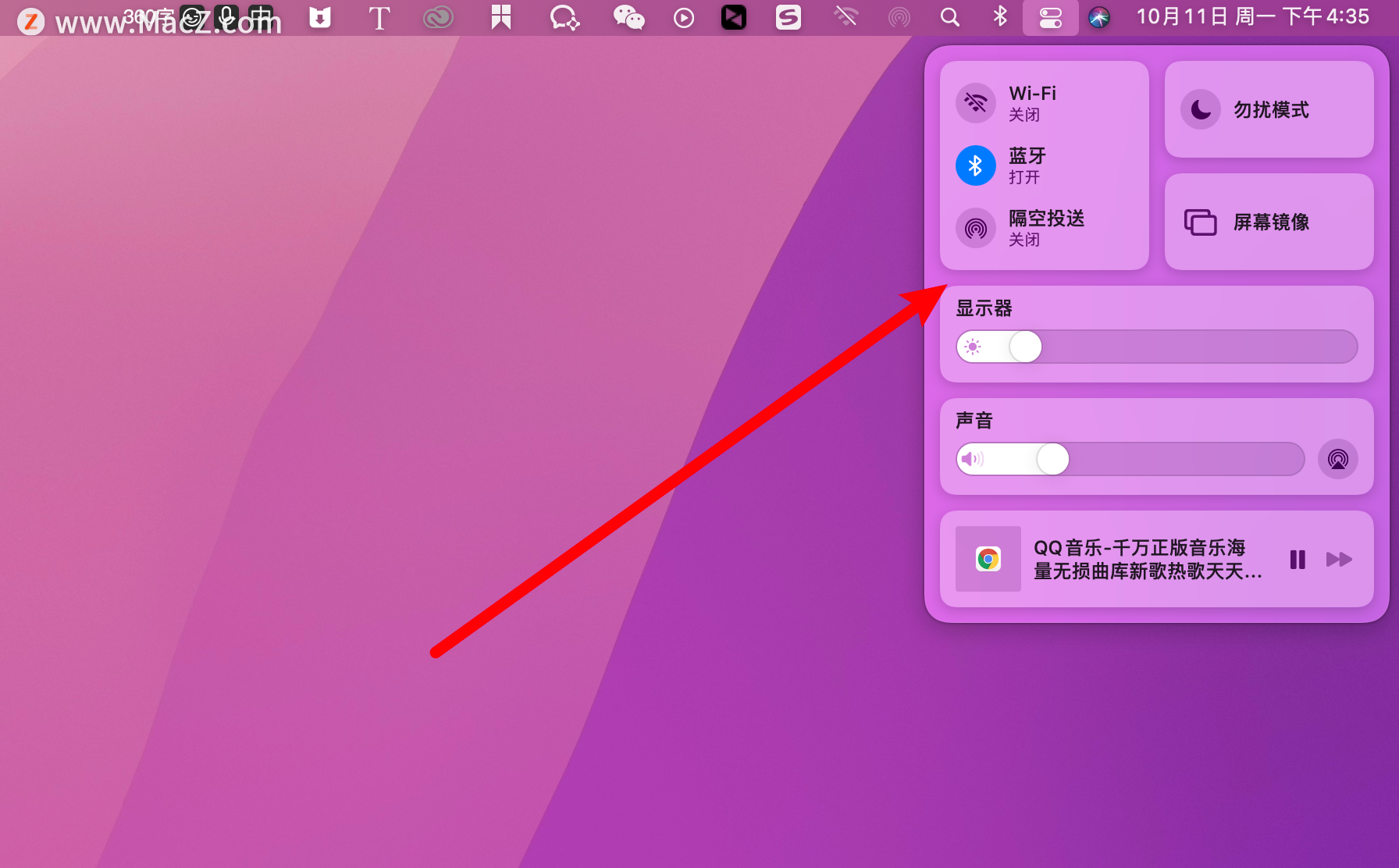Click the 中 Chinese input mode icon
The height and width of the screenshot is (868, 1399).
coord(262,16)
